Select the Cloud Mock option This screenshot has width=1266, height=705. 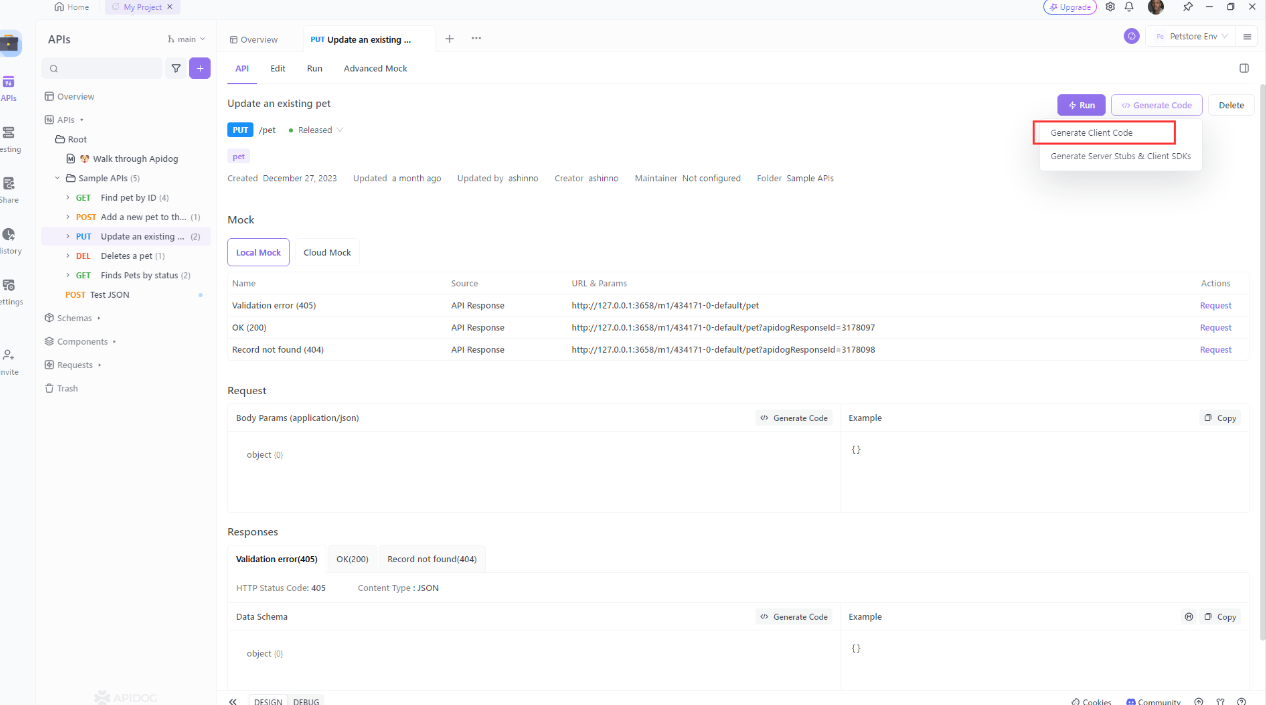click(327, 253)
